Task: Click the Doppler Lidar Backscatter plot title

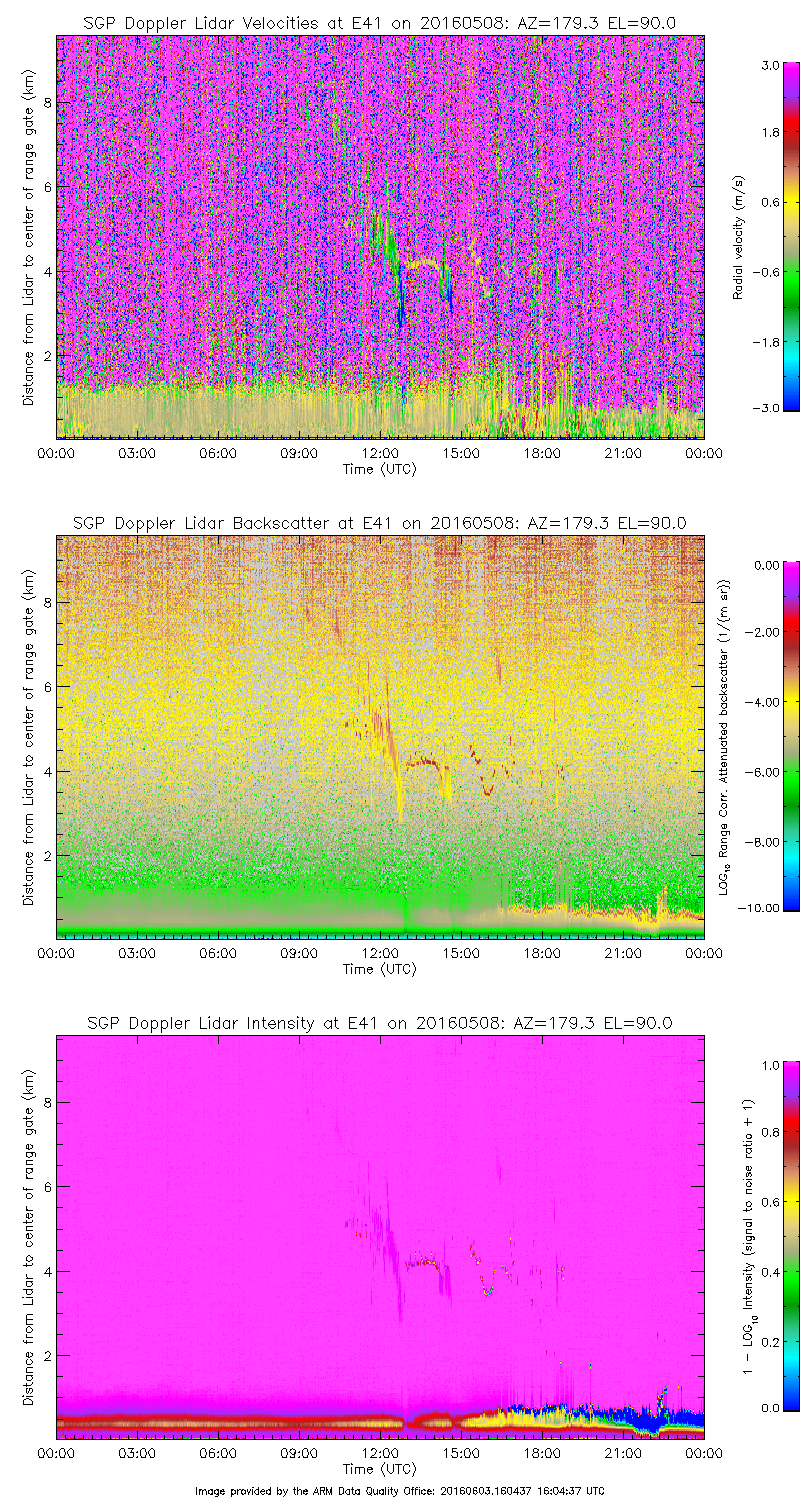Action: pyautogui.click(x=379, y=522)
